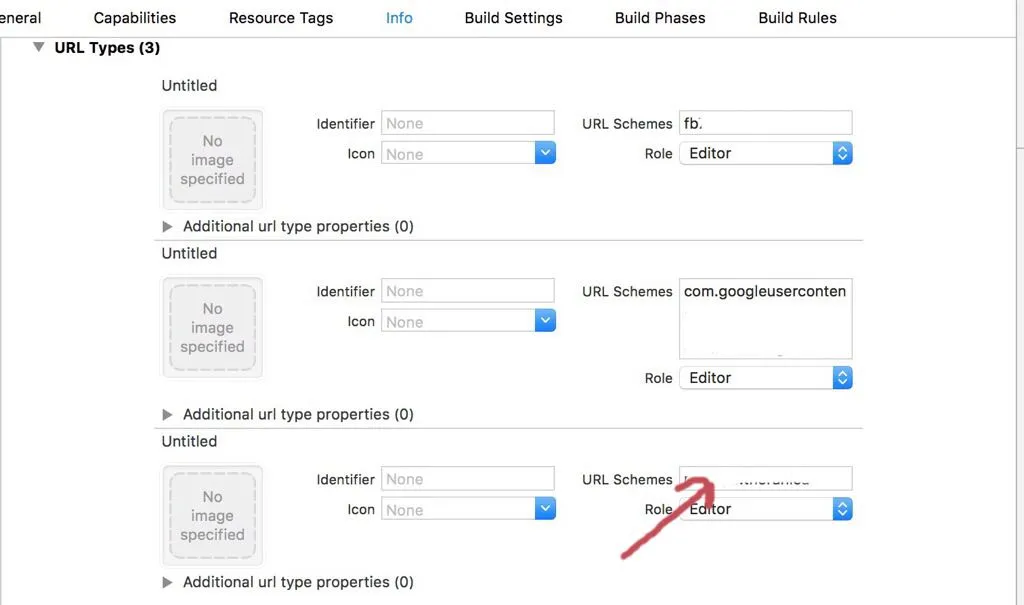The image size is (1024, 605).
Task: Expand second Additional url type properties
Action: [167, 414]
